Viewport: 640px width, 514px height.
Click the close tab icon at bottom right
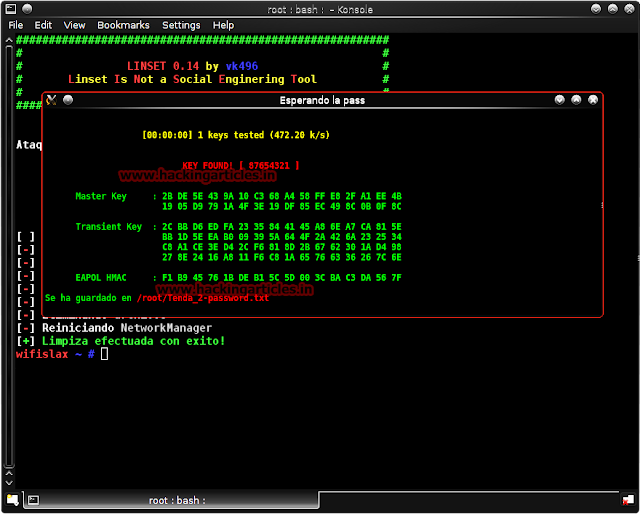[627, 500]
